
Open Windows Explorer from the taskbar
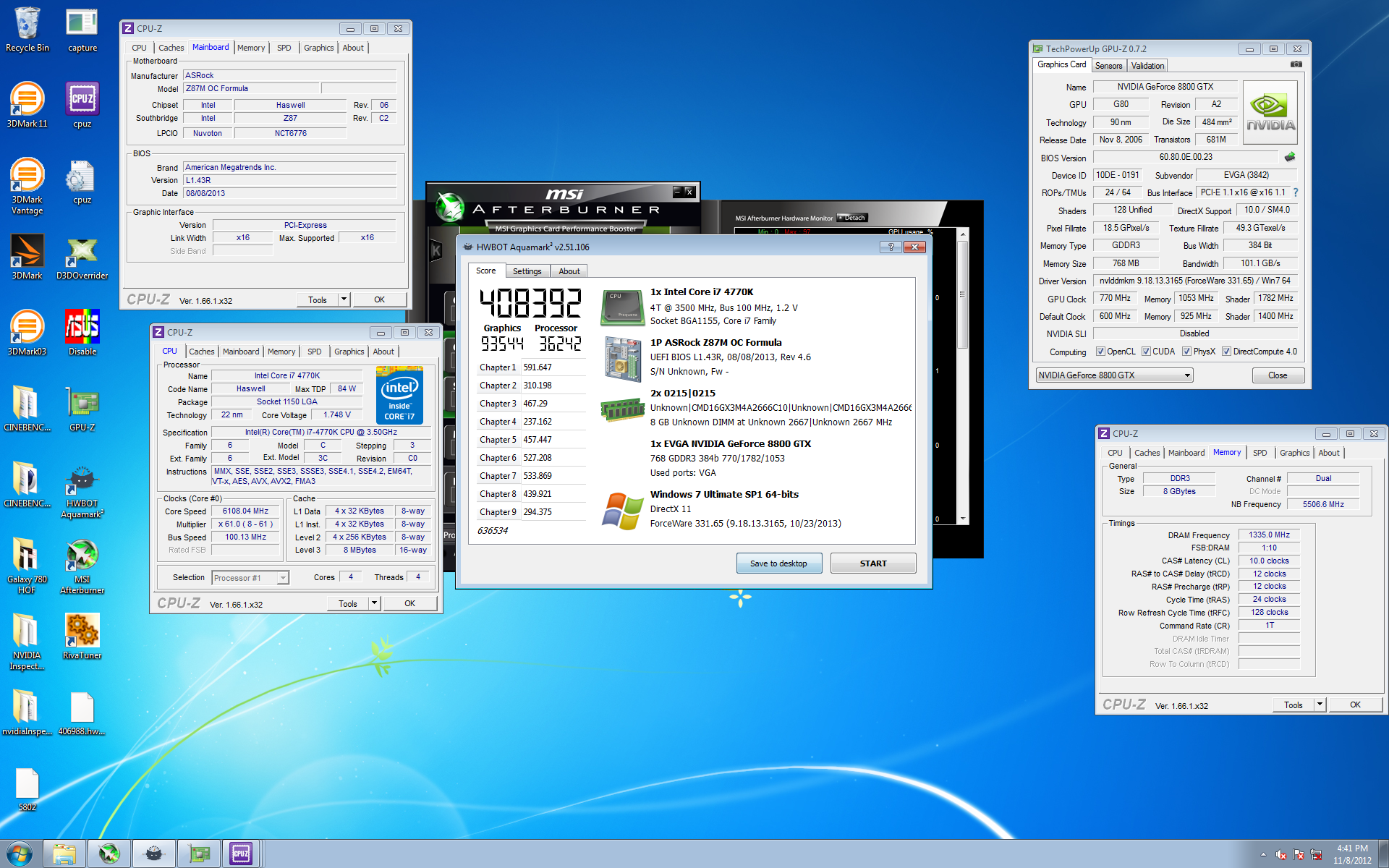[x=64, y=854]
